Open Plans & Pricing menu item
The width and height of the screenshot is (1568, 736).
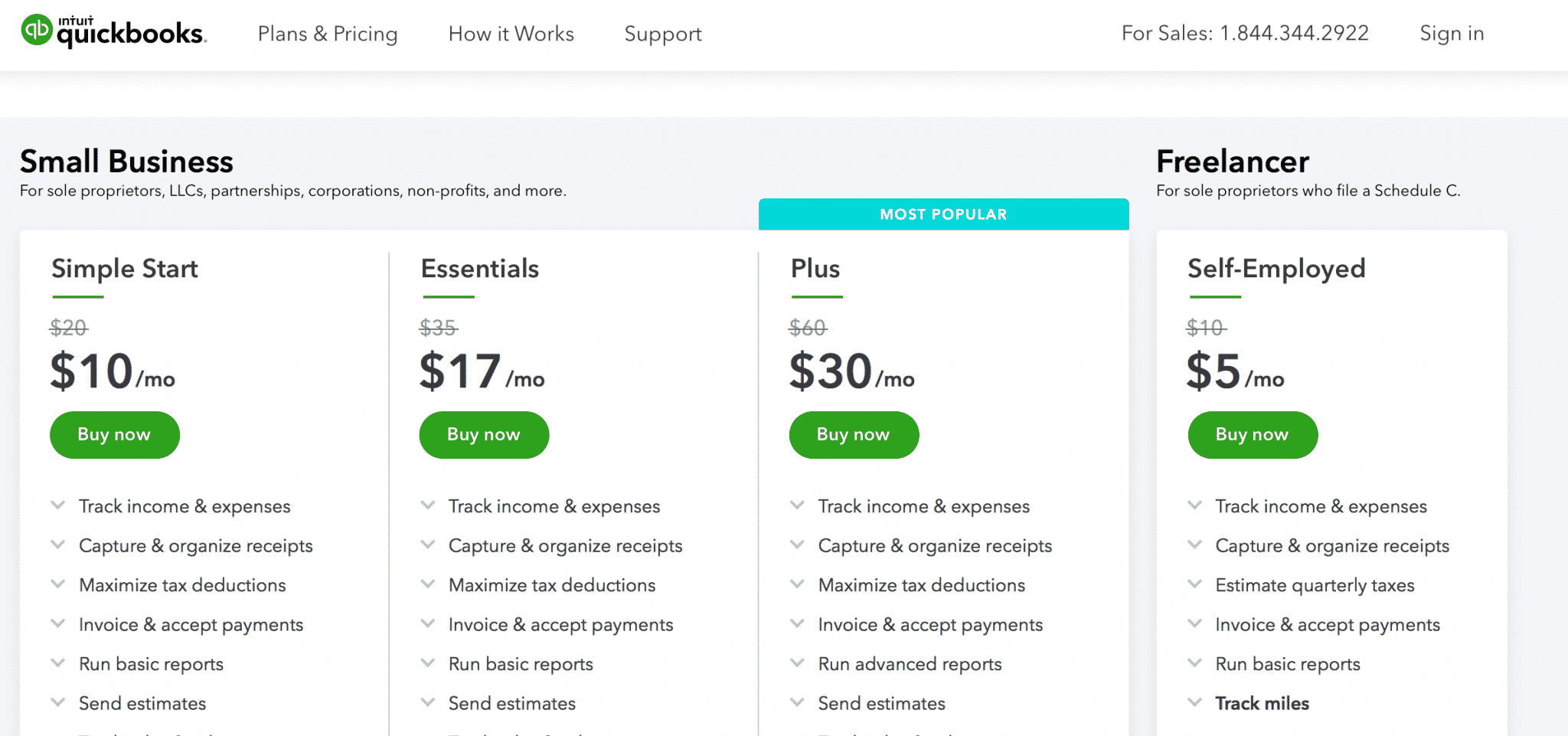pos(328,34)
